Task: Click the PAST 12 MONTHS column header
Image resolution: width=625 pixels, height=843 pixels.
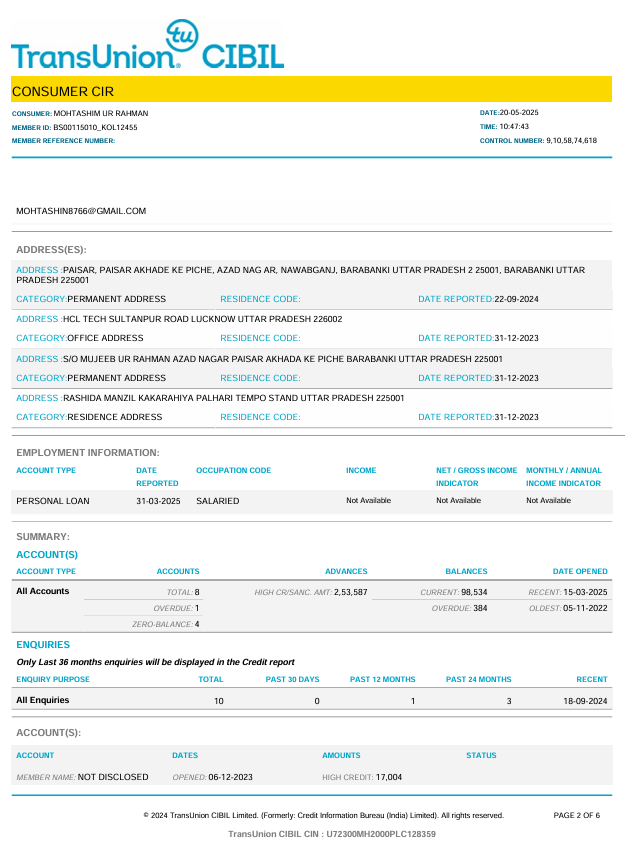Action: point(383,679)
